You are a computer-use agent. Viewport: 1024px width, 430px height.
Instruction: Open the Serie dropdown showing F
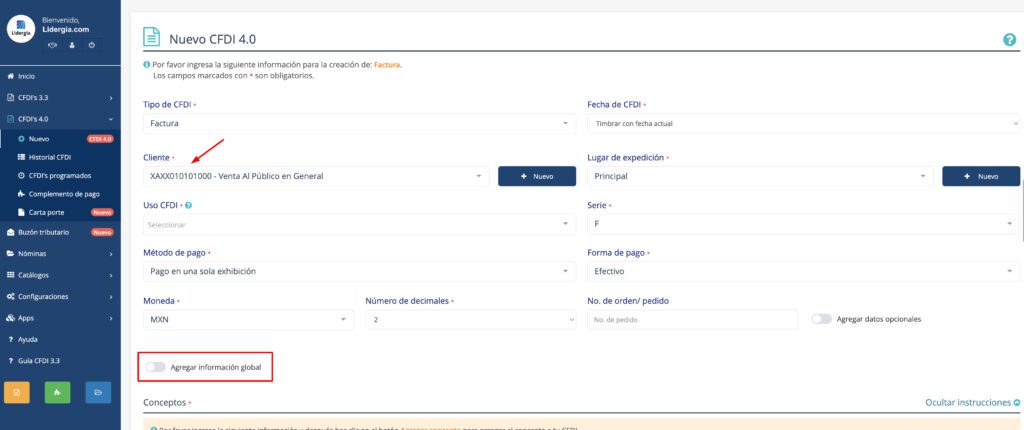point(805,224)
